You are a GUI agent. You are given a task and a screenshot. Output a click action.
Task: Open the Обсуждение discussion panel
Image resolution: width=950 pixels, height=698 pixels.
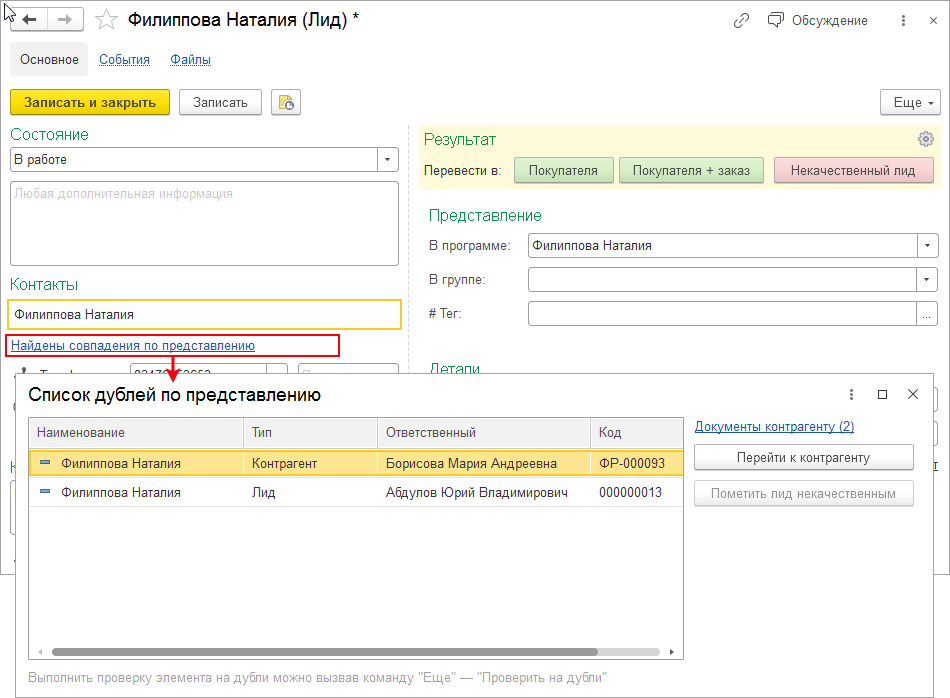pyautogui.click(x=818, y=20)
